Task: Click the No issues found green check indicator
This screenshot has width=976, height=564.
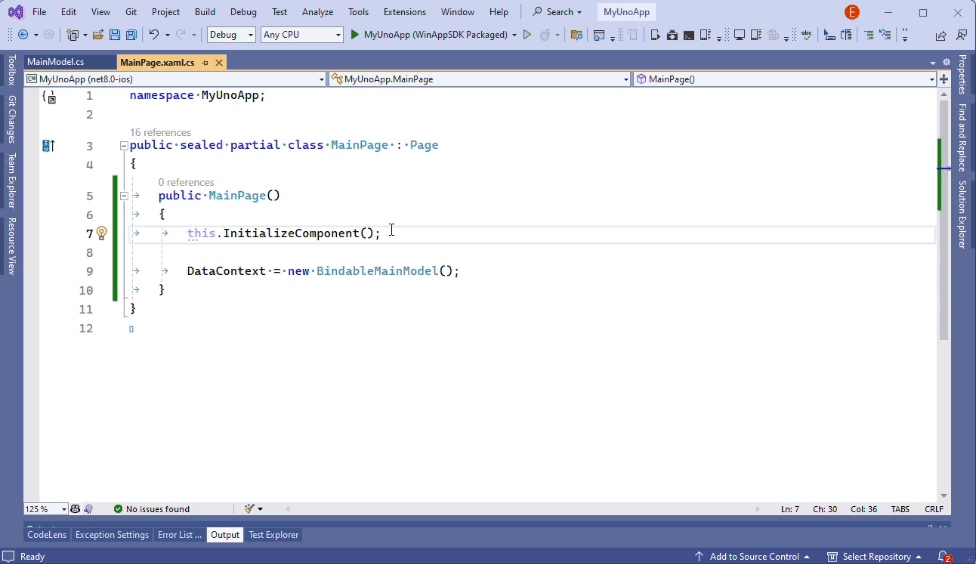Action: tap(151, 509)
